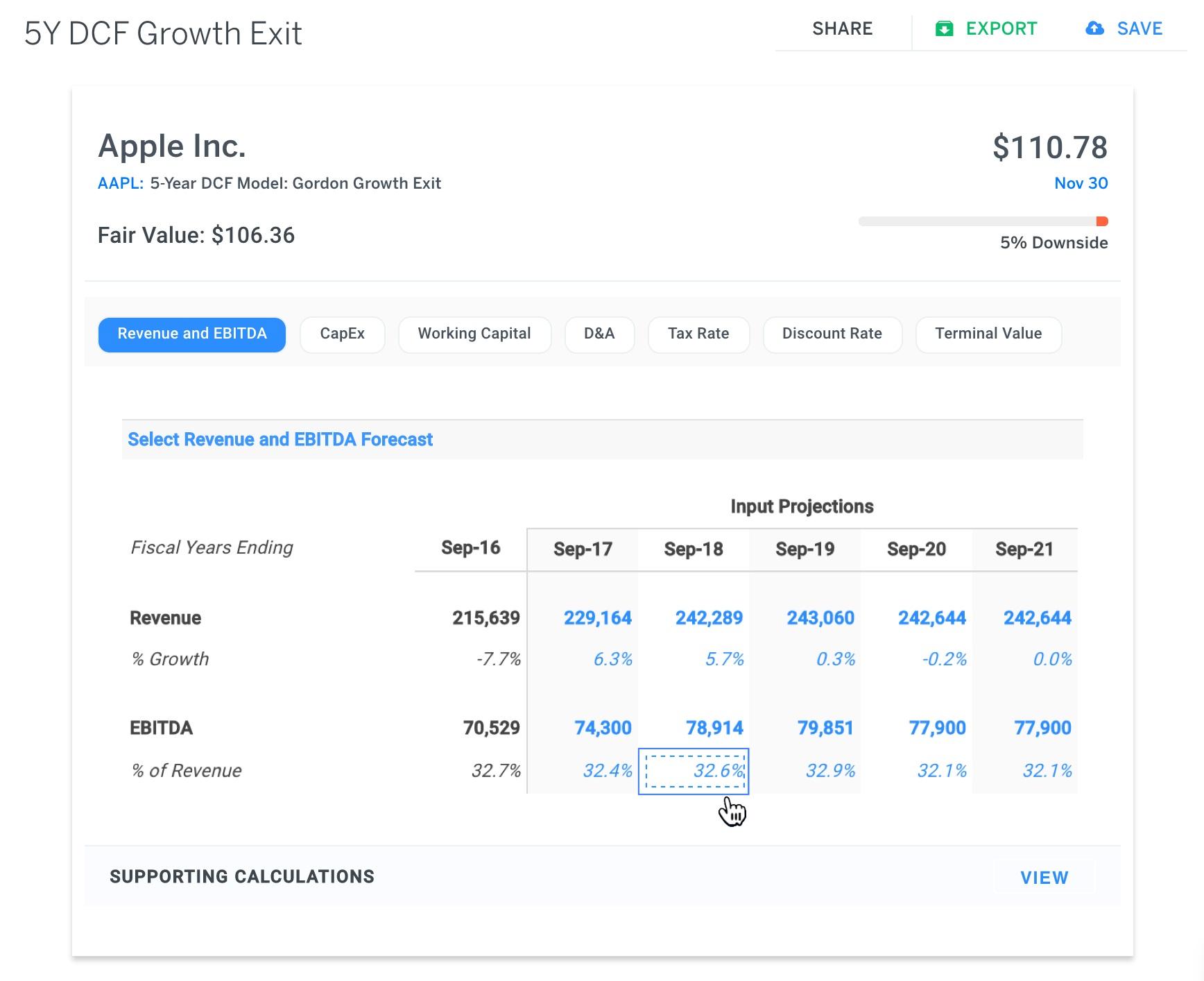
Task: Edit Sep-17 EBITDA value 74,300
Action: click(x=603, y=728)
